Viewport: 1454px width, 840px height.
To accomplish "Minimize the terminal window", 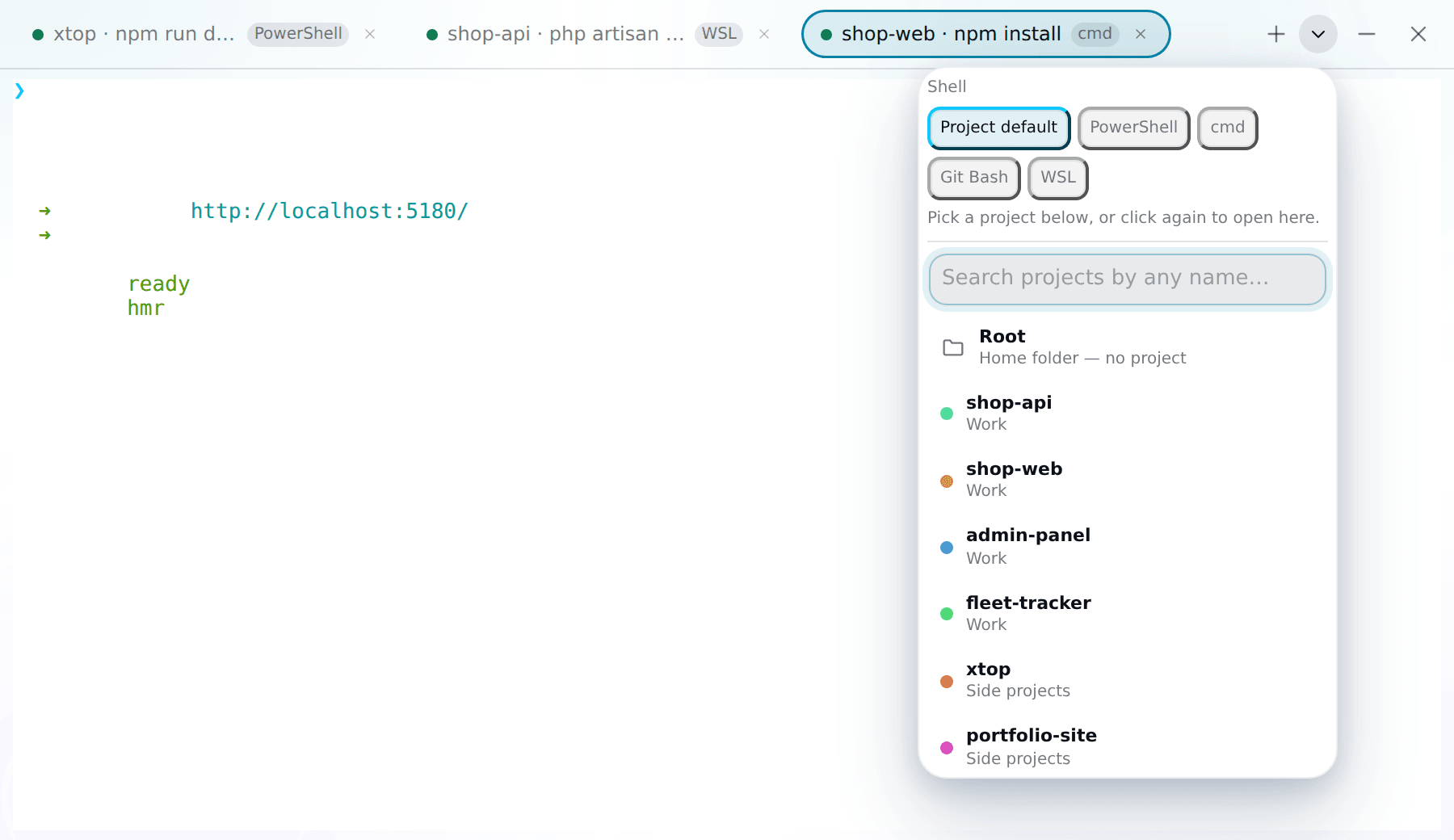I will (x=1367, y=34).
